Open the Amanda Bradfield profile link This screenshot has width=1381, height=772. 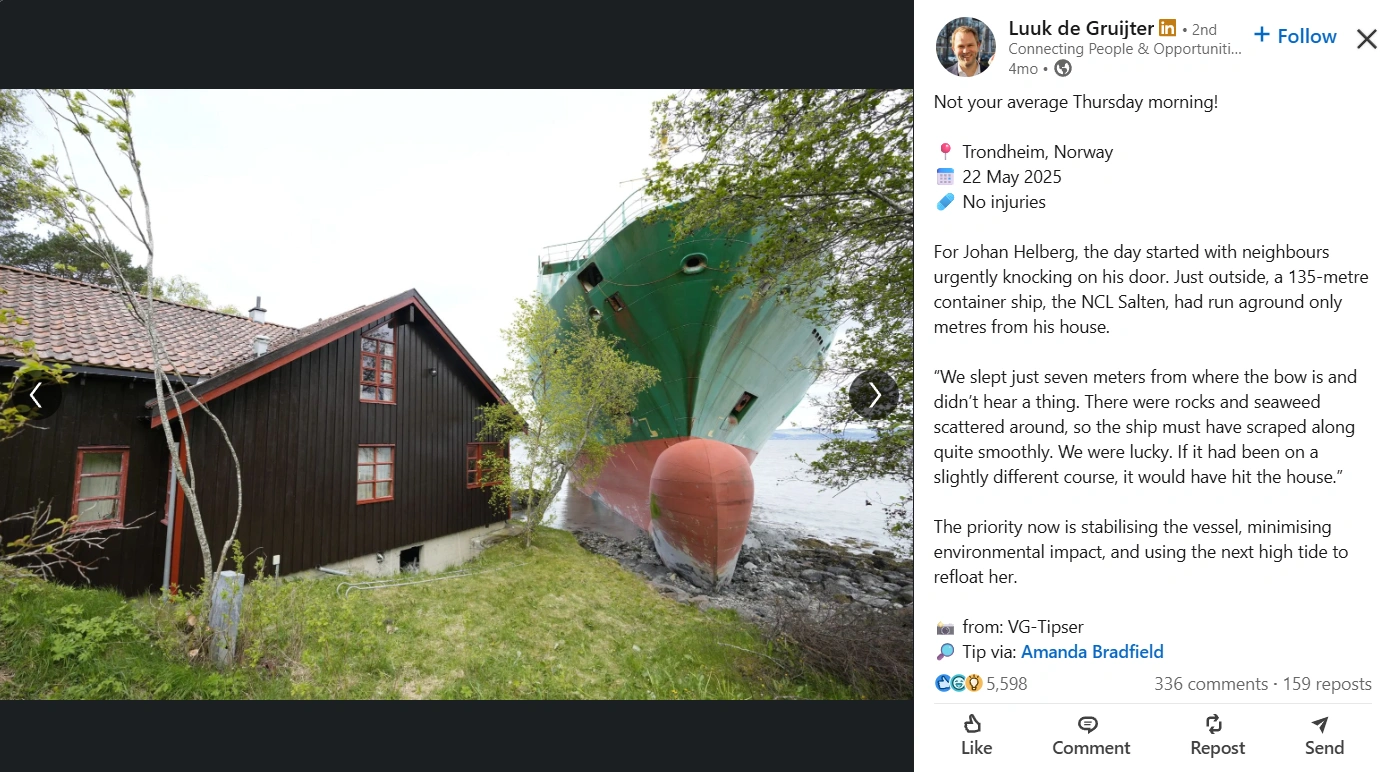tap(1092, 652)
